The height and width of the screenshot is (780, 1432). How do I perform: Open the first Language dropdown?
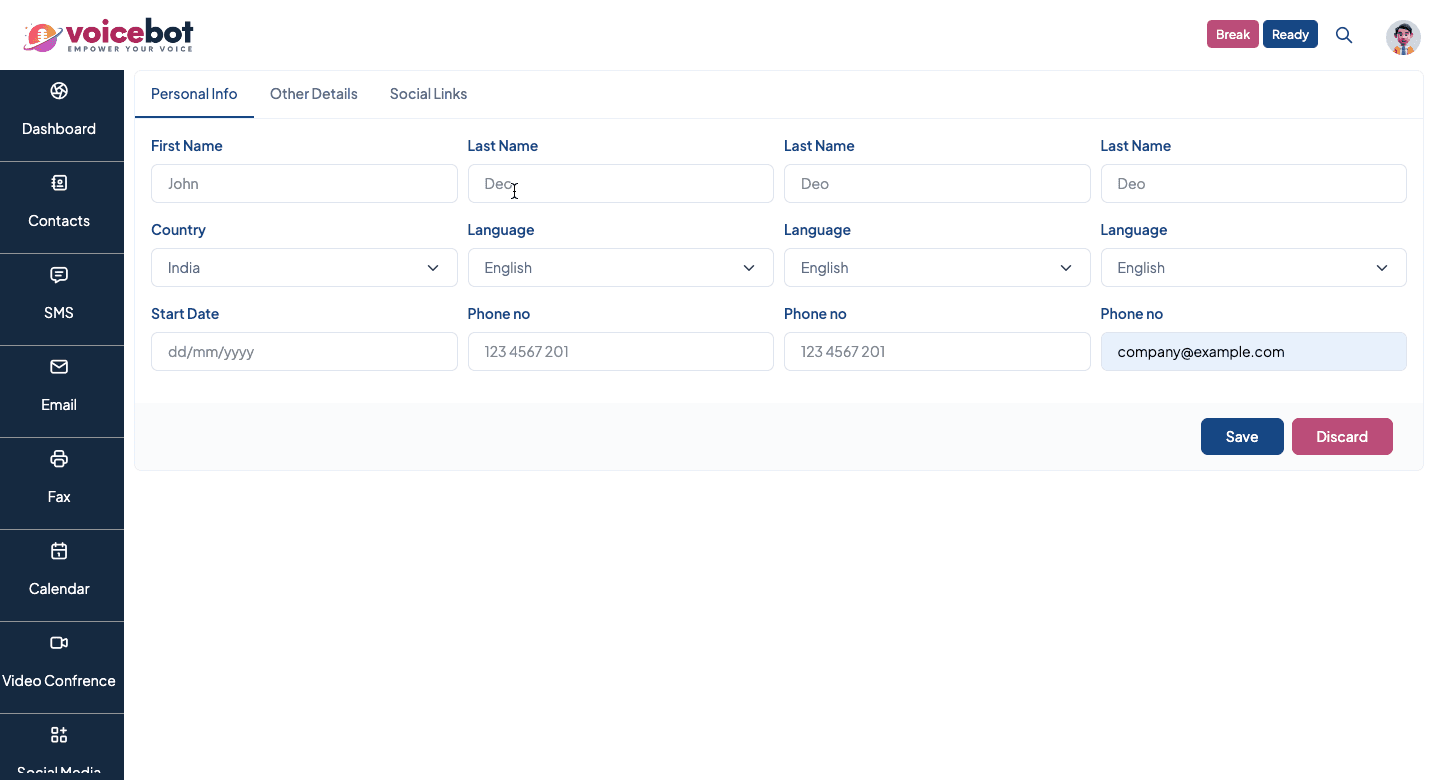[x=620, y=268]
